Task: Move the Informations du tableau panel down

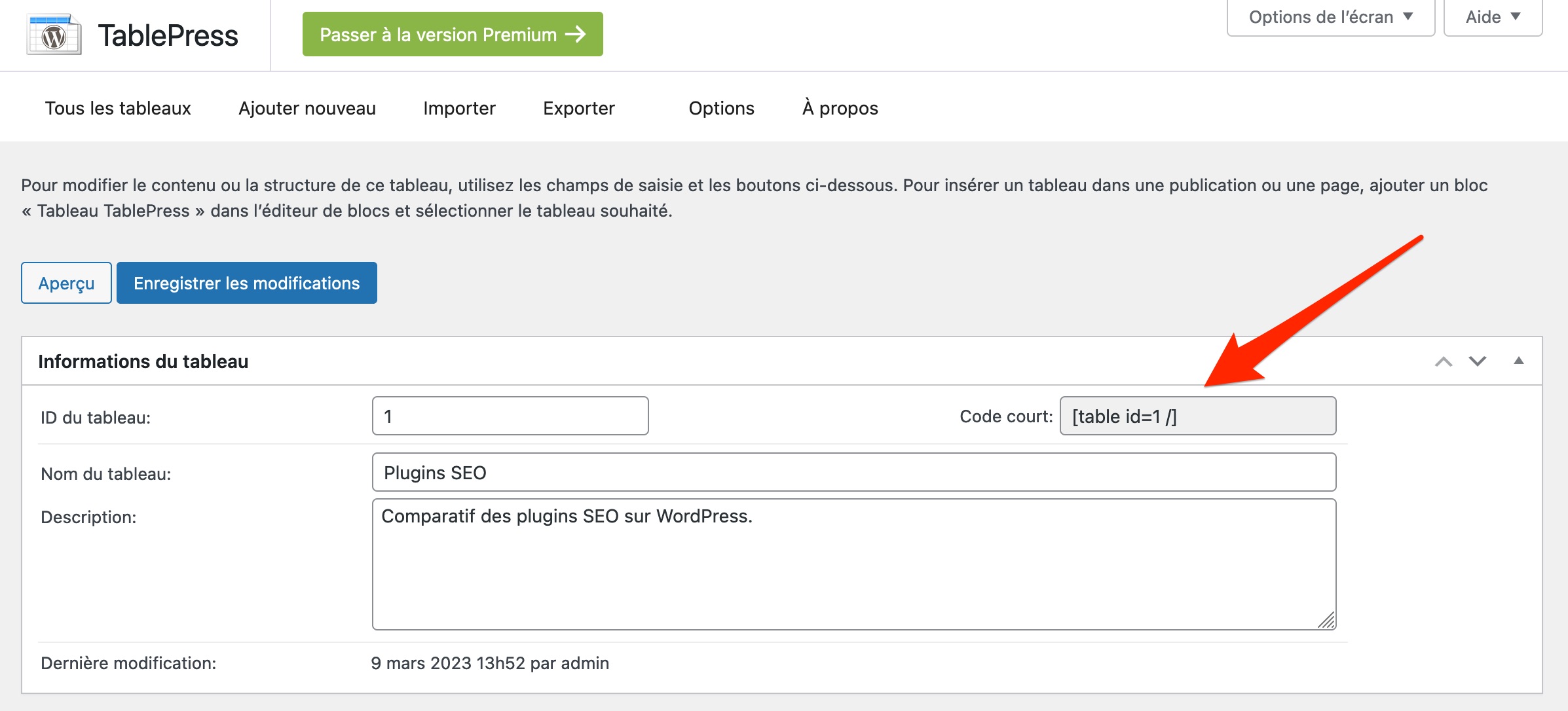Action: pyautogui.click(x=1478, y=361)
